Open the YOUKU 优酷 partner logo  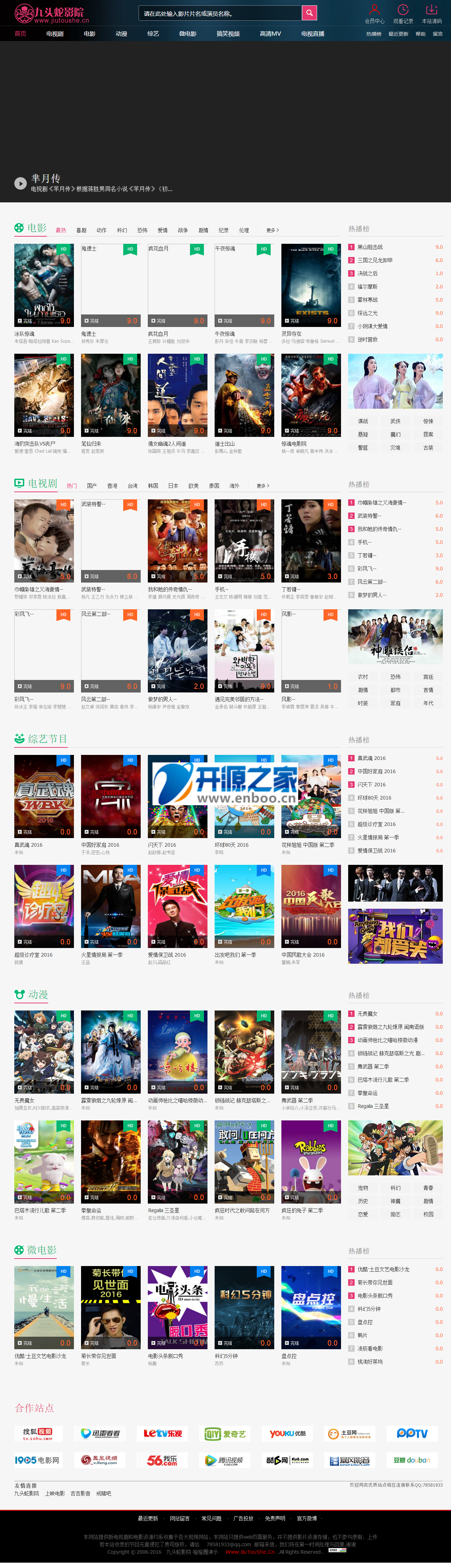pyautogui.click(x=287, y=1433)
